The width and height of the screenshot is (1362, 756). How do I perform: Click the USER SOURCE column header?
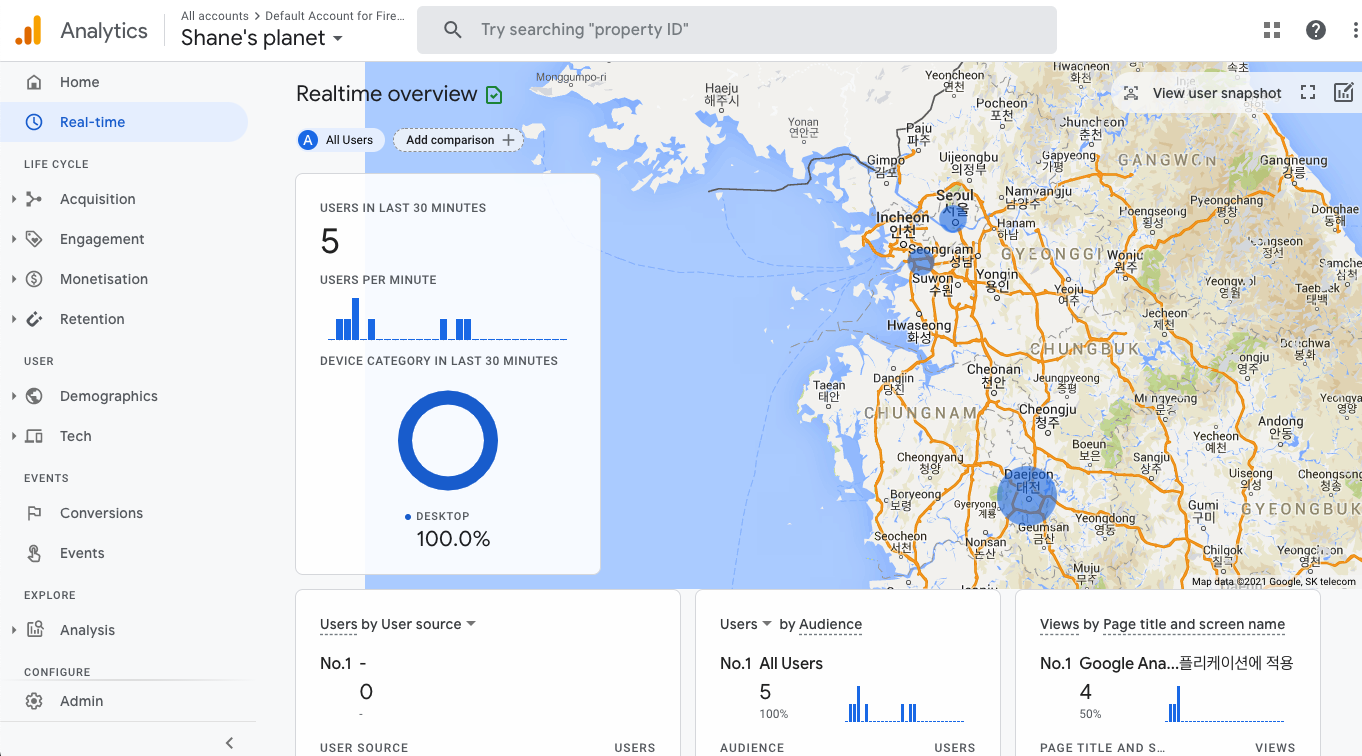tap(364, 748)
